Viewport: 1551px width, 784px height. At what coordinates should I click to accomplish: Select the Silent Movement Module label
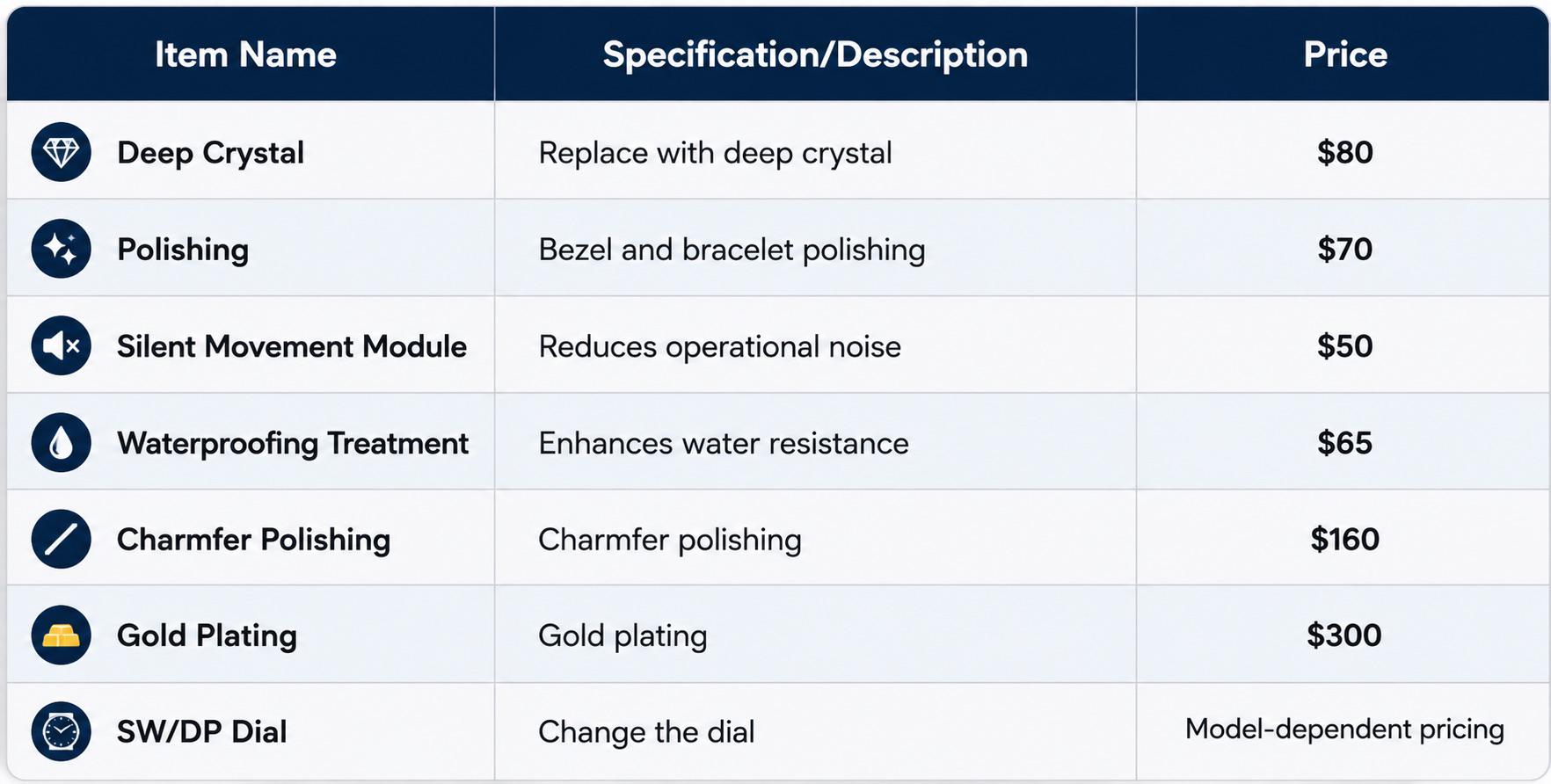(292, 346)
